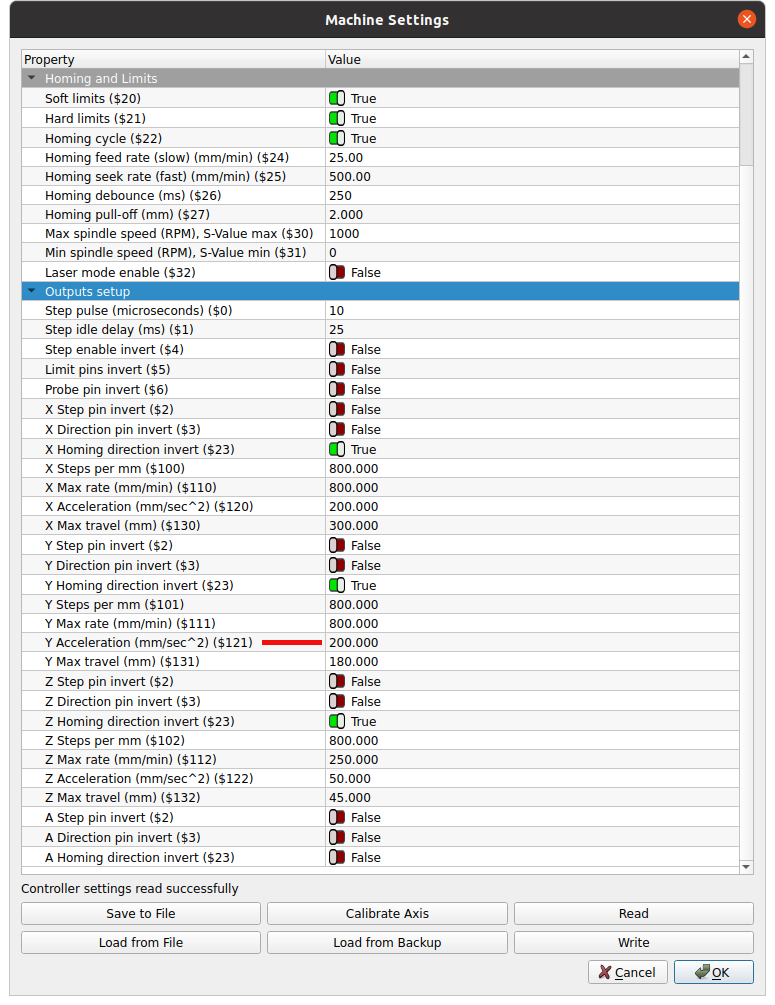Click Load from Backup
This screenshot has width=775, height=1005.
[x=387, y=942]
